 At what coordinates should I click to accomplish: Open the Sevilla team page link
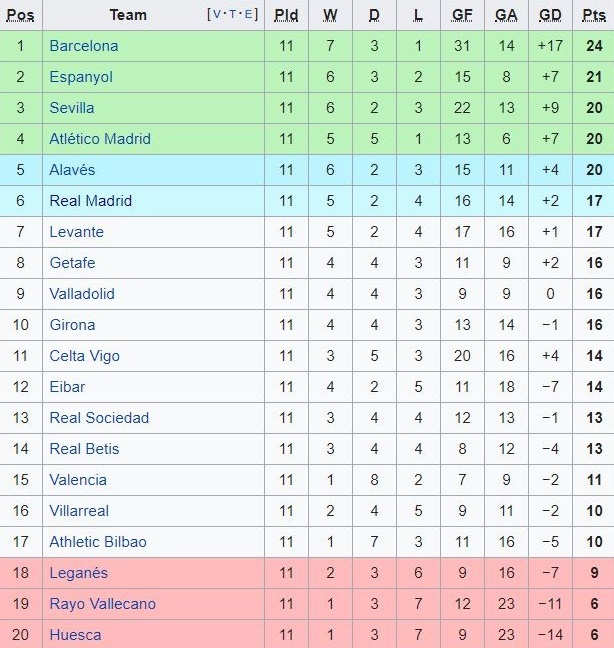pyautogui.click(x=72, y=108)
